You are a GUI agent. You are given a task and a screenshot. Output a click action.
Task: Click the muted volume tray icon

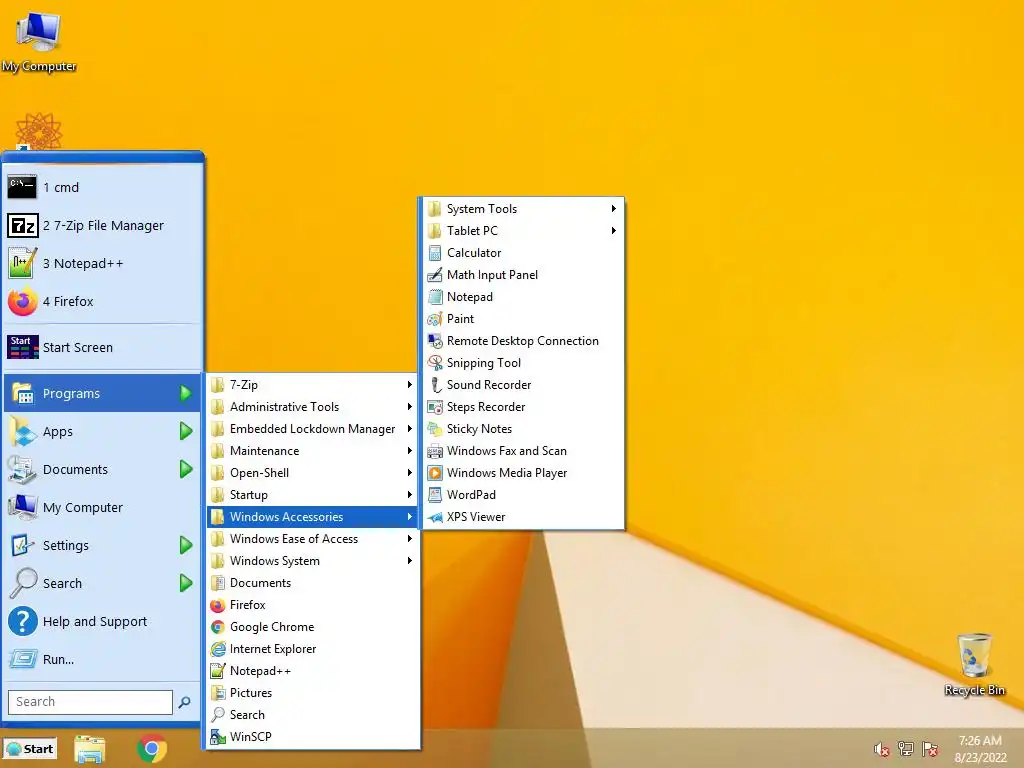(882, 749)
